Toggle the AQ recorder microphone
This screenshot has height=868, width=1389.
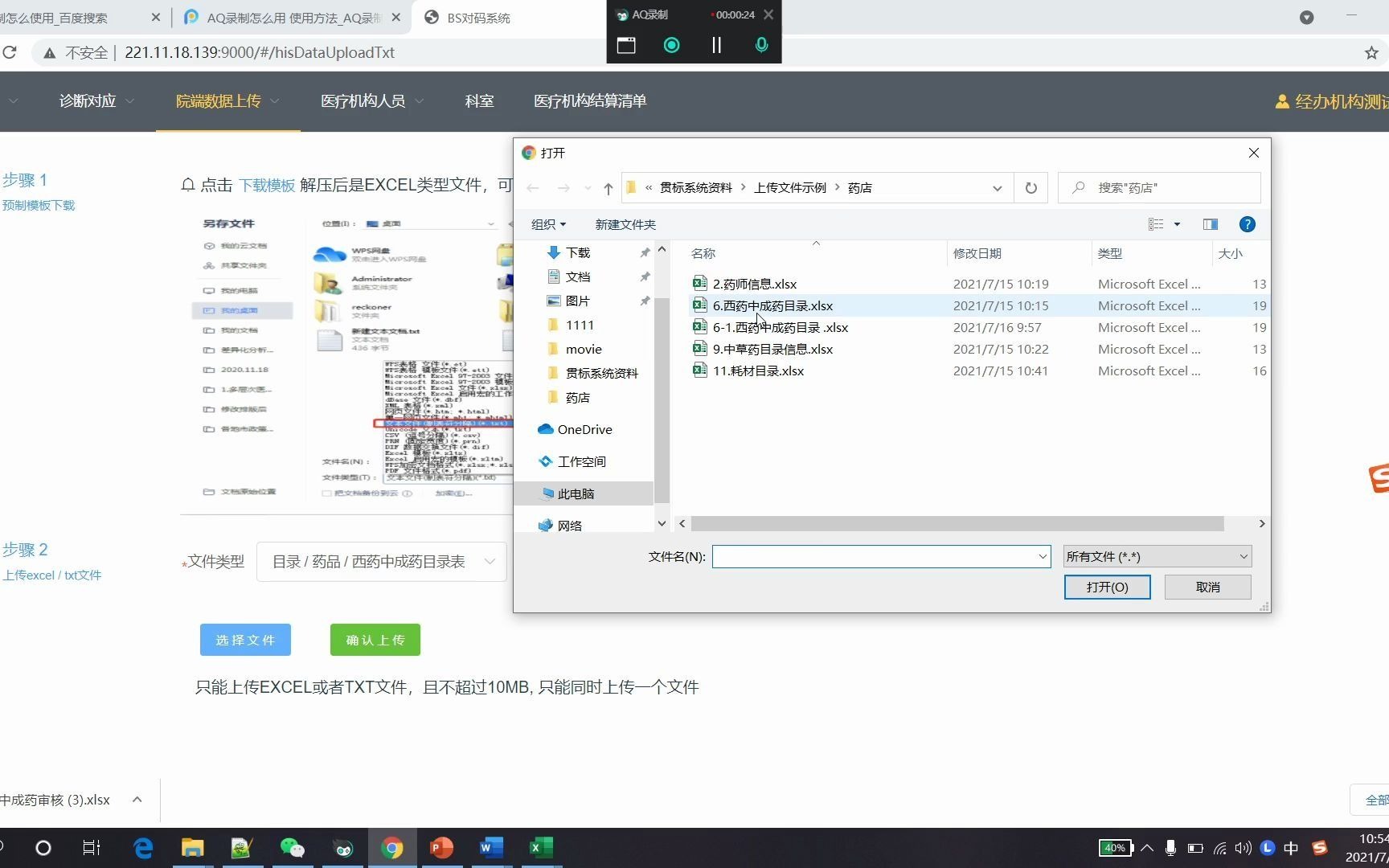(x=761, y=46)
